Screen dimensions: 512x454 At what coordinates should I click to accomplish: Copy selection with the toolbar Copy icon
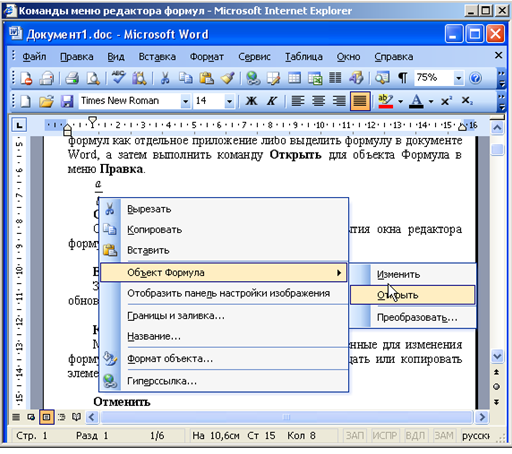click(186, 78)
